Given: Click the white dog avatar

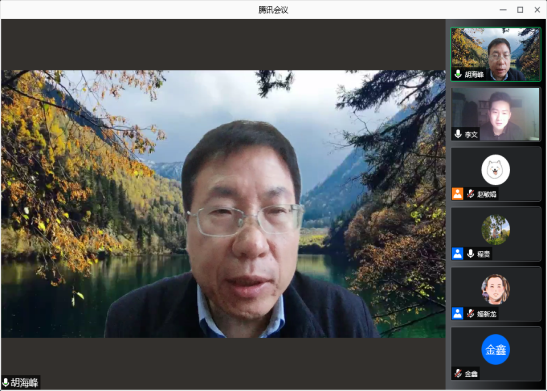Looking at the screenshot, I should click(495, 170).
